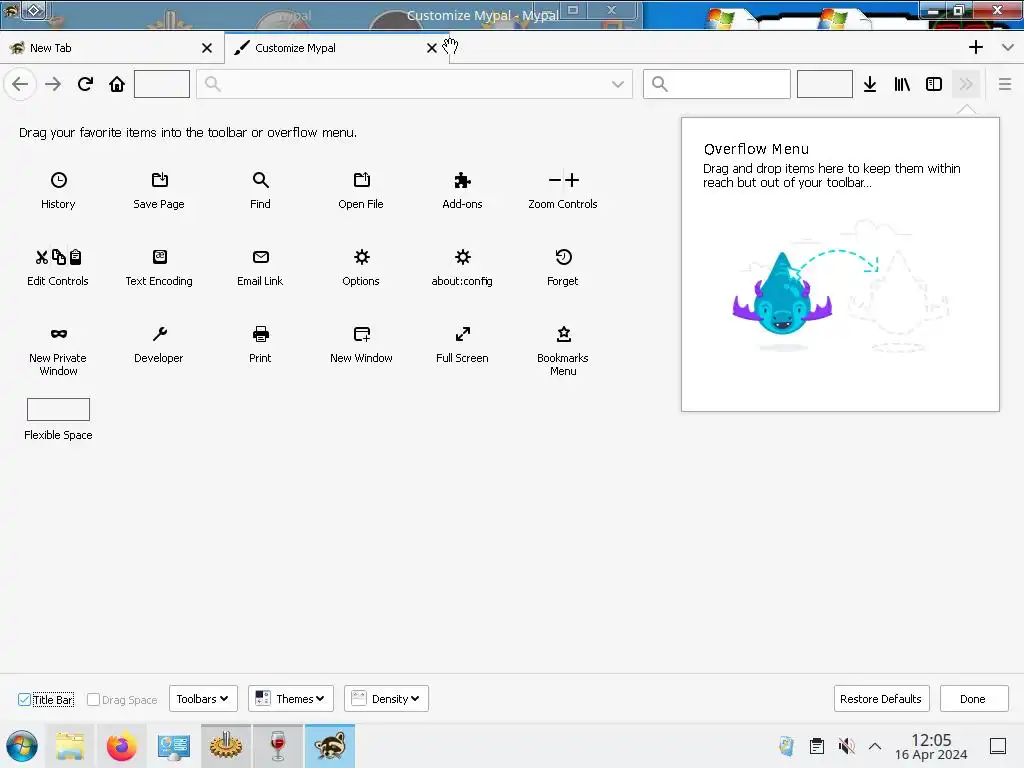The image size is (1024, 768).
Task: Close the Customize Mypal tab
Action: click(432, 48)
